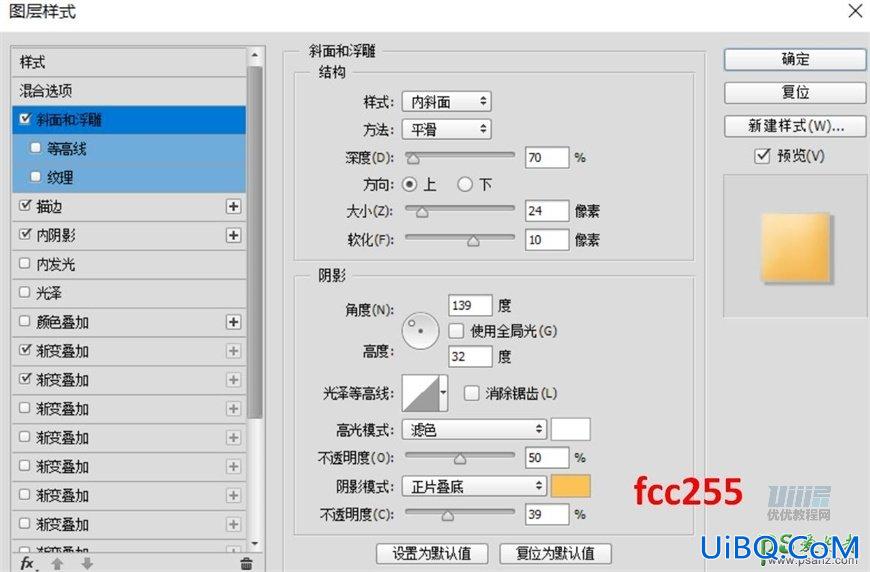This screenshot has height=572, width=870.
Task: Click the 软化 value field showing 10
Action: [x=547, y=240]
